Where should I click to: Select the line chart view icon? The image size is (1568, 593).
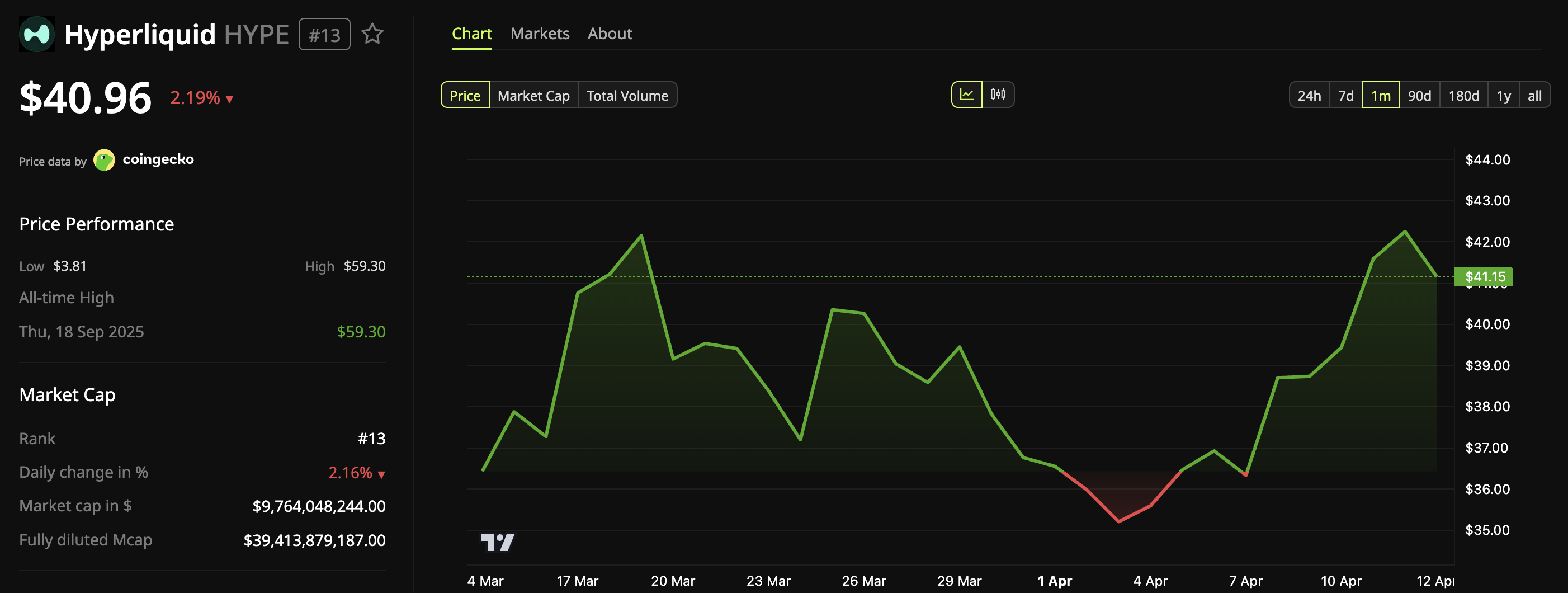click(967, 95)
